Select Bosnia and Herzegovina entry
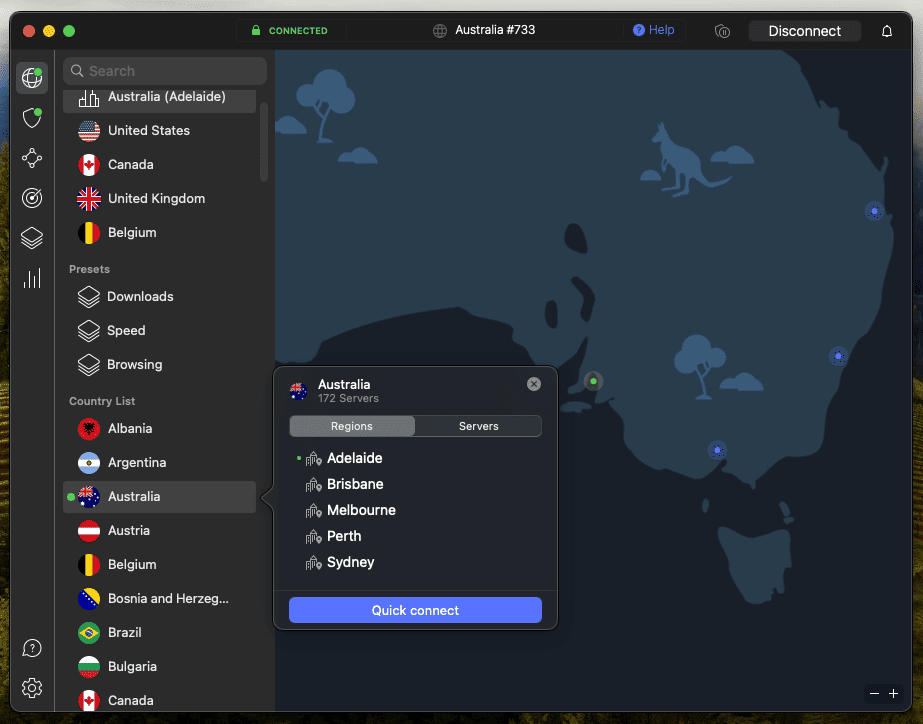923x724 pixels. click(160, 599)
